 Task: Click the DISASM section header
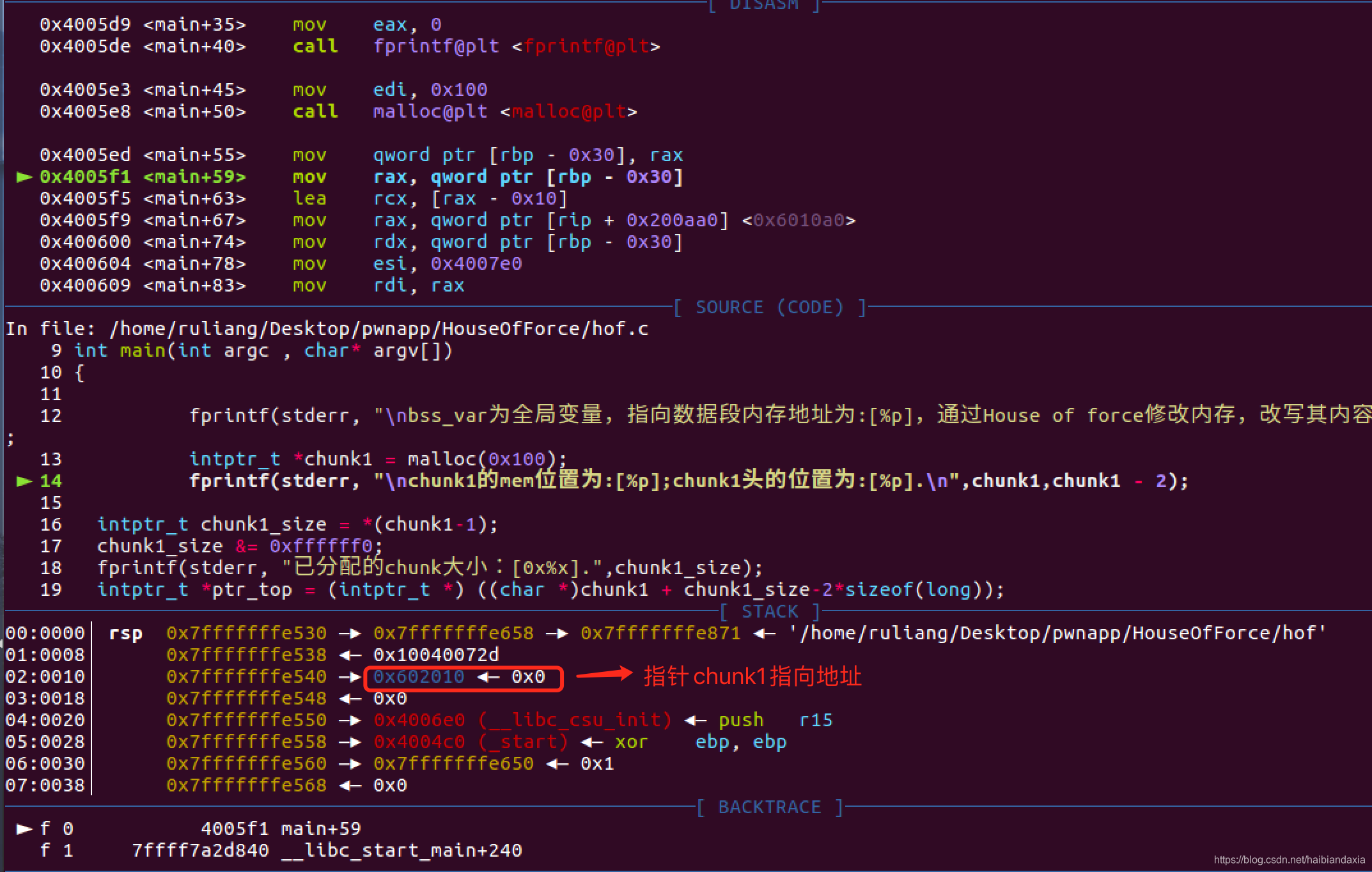(763, 5)
